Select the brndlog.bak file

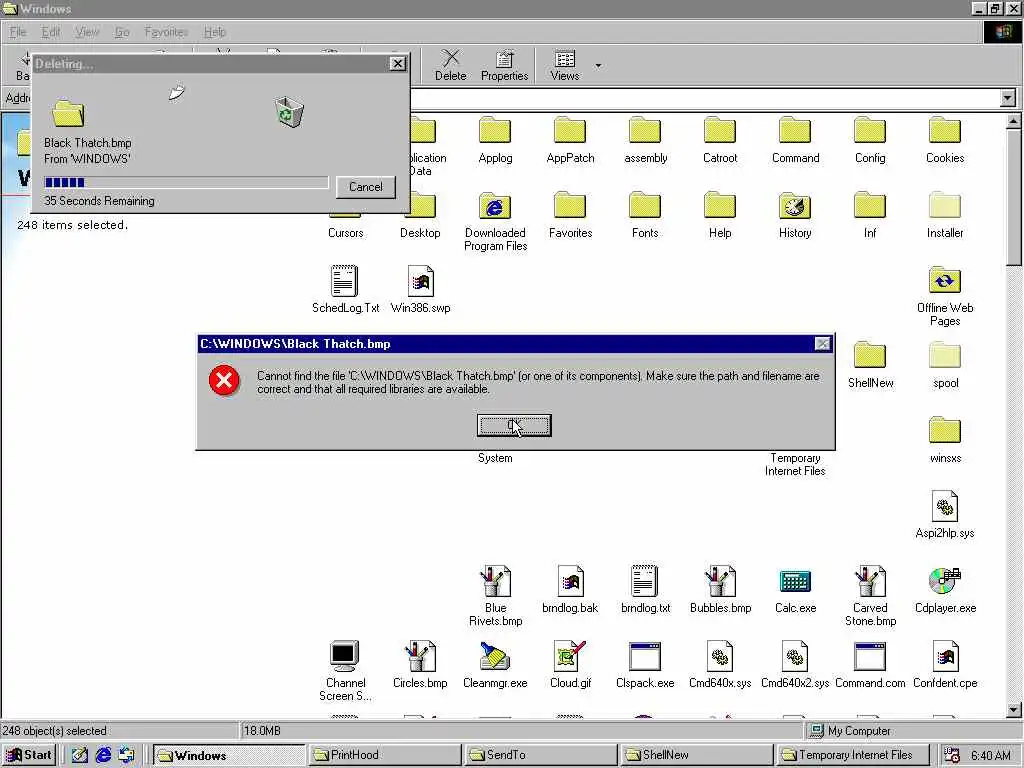pos(570,590)
